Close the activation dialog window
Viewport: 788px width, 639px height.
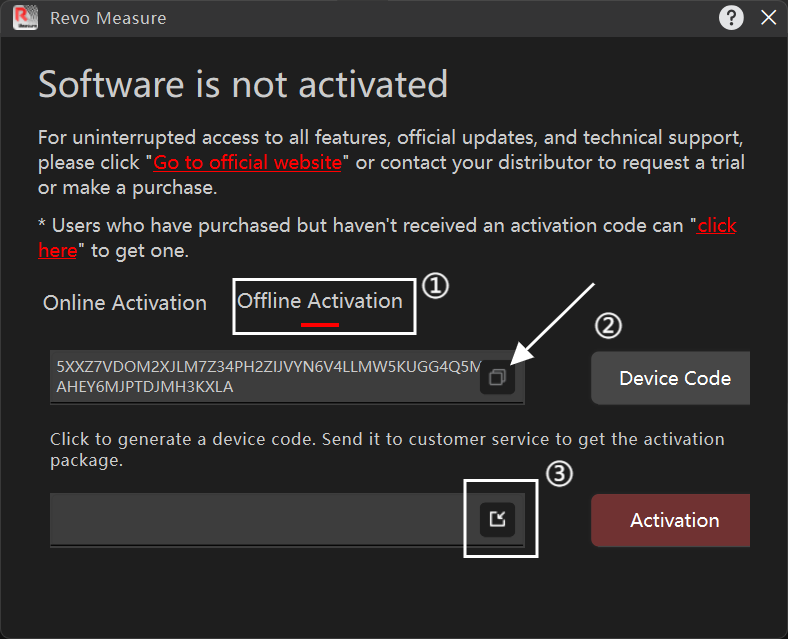coord(768,17)
